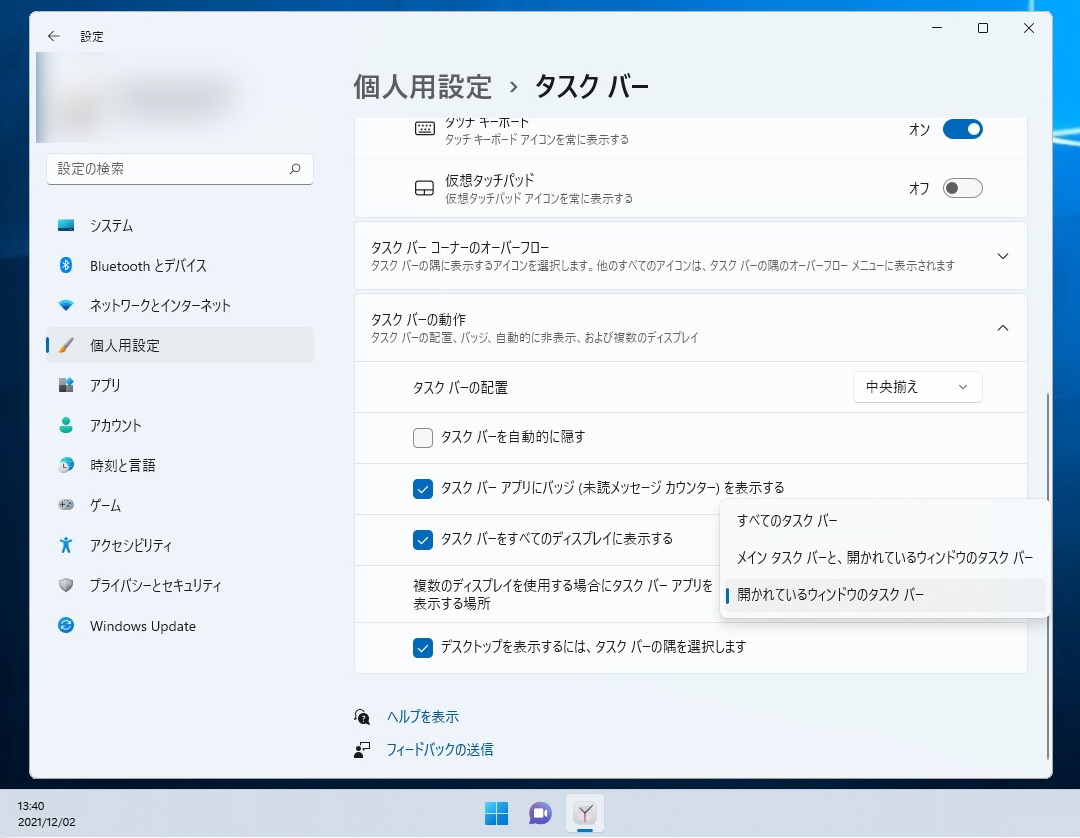
Task: Expand タスク バー コーナーのオーバーフロー section
Action: 1002,255
